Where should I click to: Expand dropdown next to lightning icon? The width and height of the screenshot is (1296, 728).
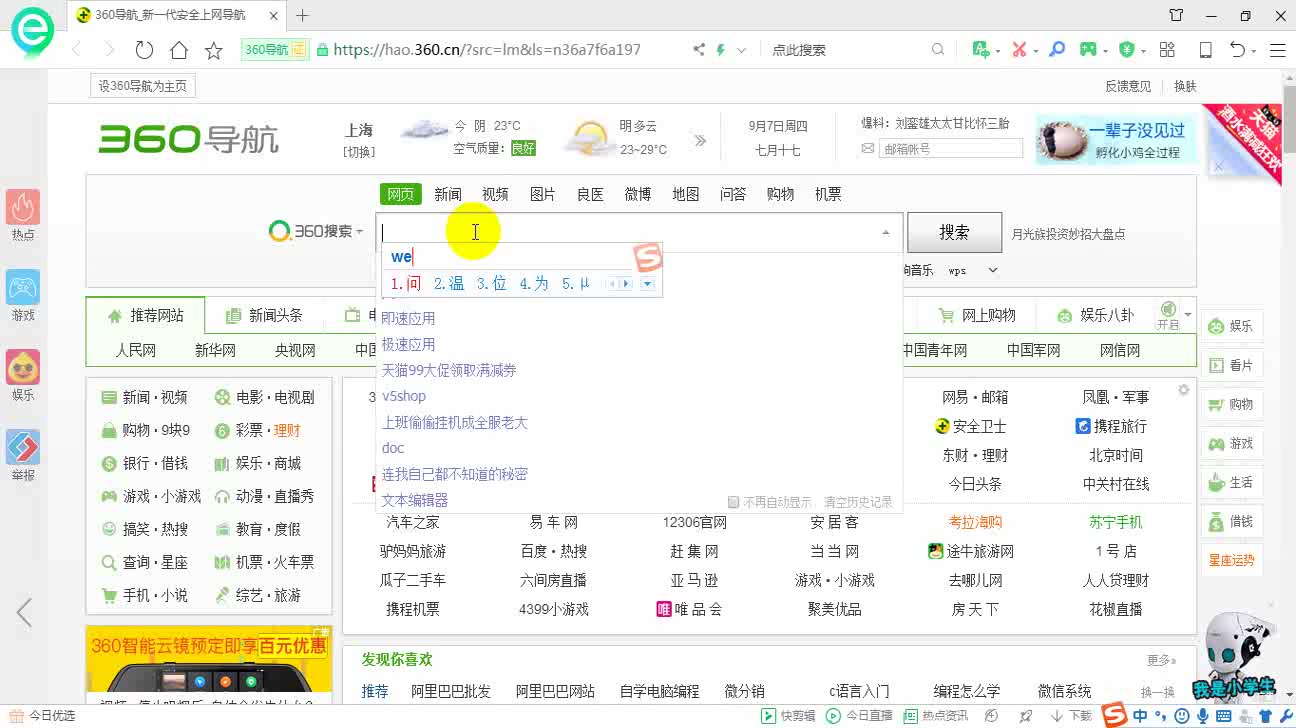741,50
